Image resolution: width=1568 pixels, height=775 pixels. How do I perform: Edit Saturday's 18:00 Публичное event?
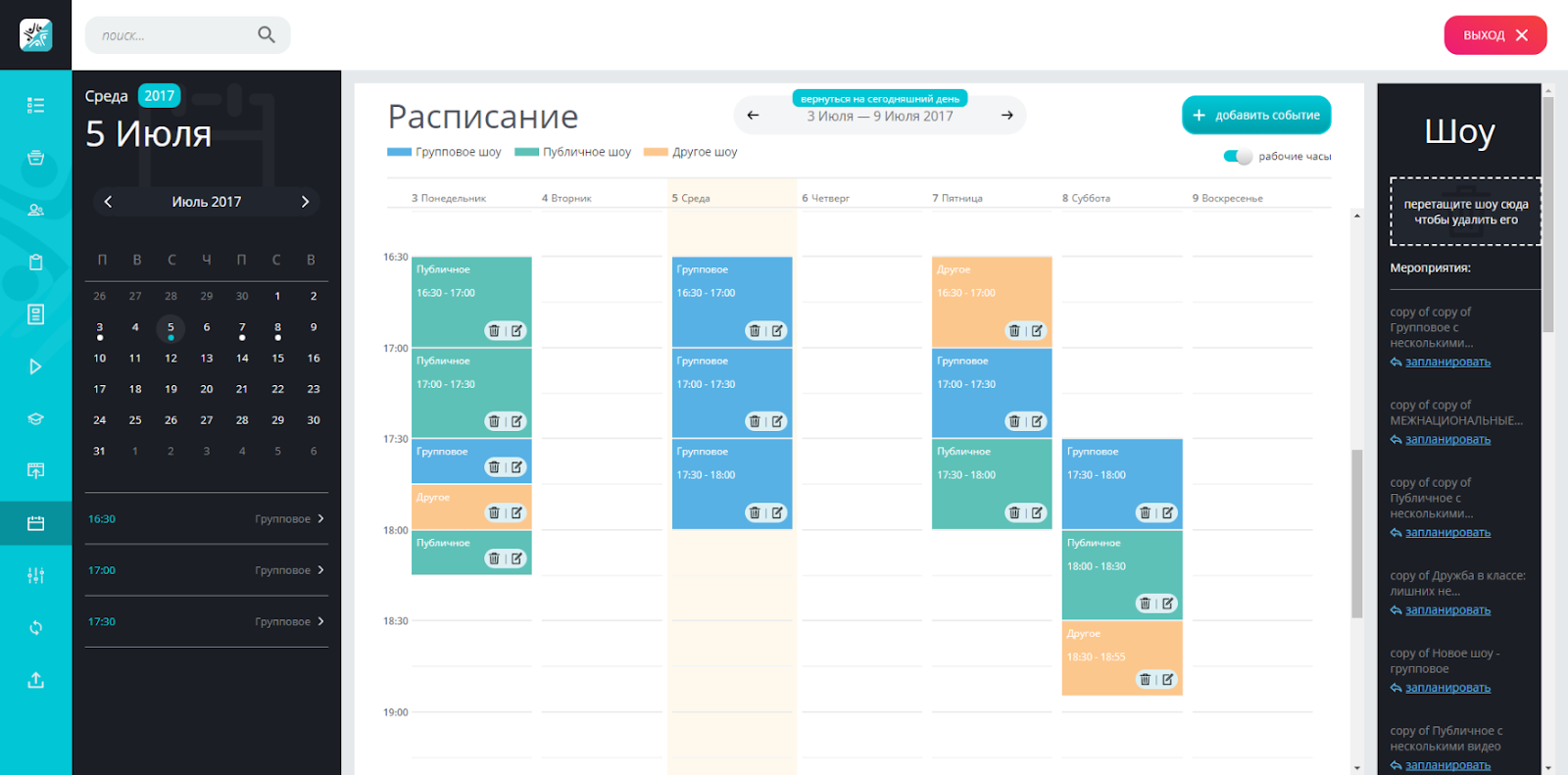pos(1167,604)
